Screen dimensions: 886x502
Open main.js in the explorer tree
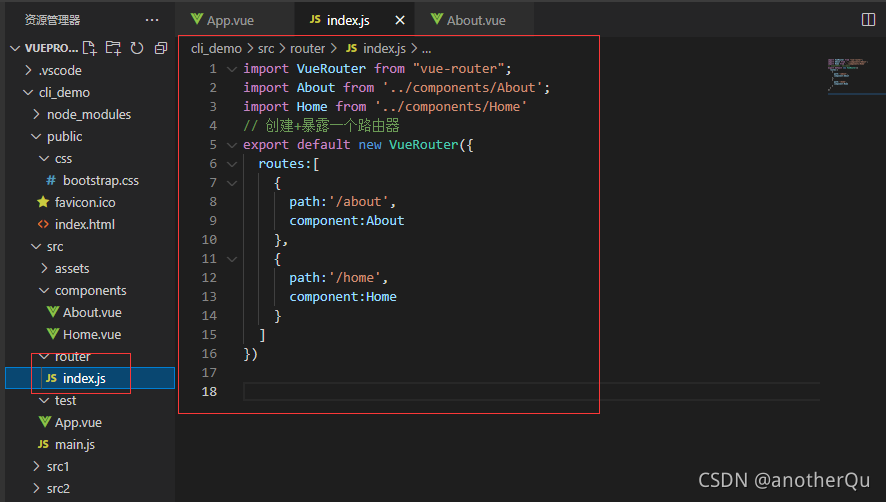pyautogui.click(x=75, y=444)
